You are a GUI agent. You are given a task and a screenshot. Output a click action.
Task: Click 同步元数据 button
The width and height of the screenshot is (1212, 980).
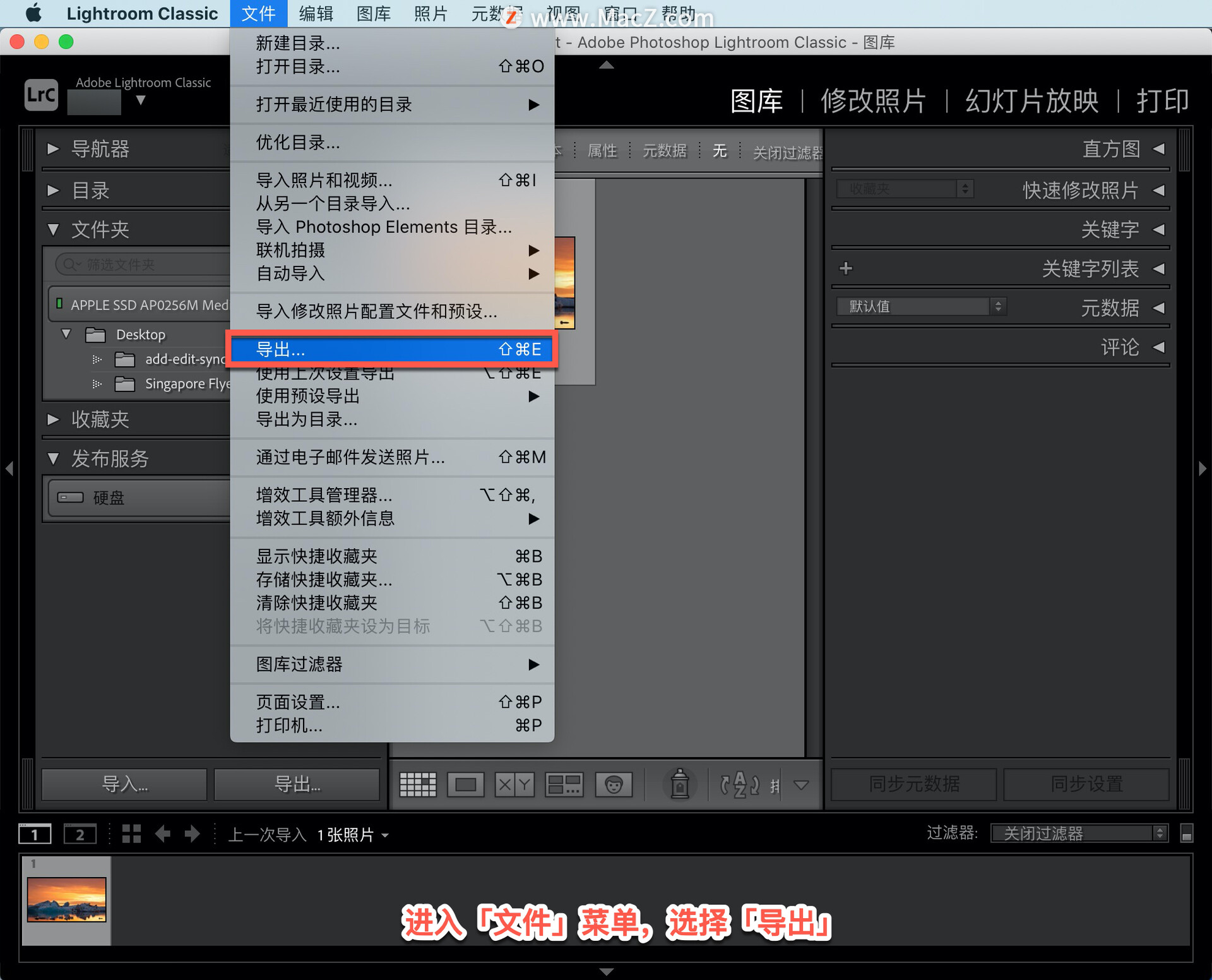913,784
